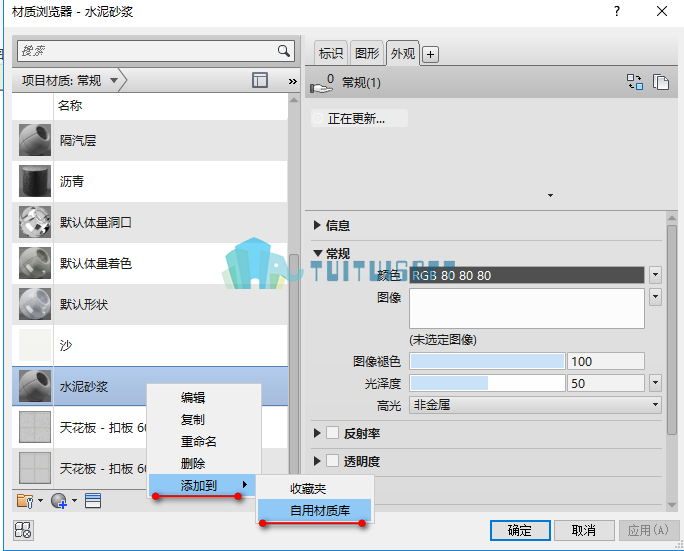Viewport: 684px width, 551px height.
Task: Click the create new material icon
Action: tap(59, 501)
